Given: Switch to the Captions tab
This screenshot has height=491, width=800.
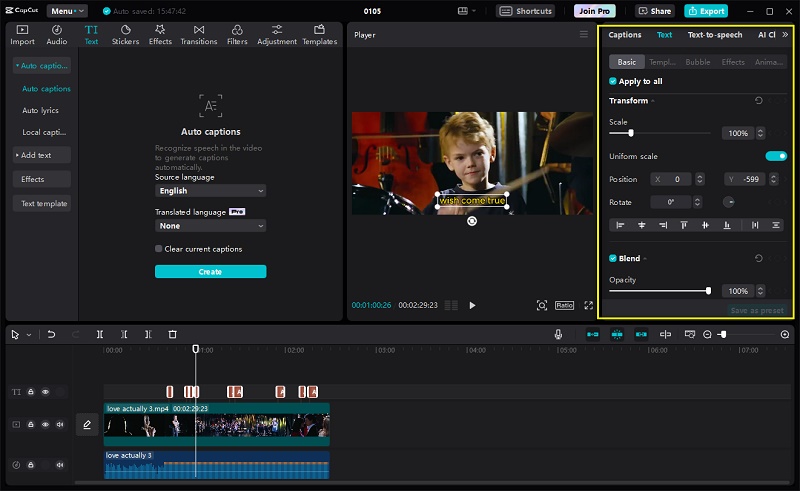Looking at the screenshot, I should point(624,35).
